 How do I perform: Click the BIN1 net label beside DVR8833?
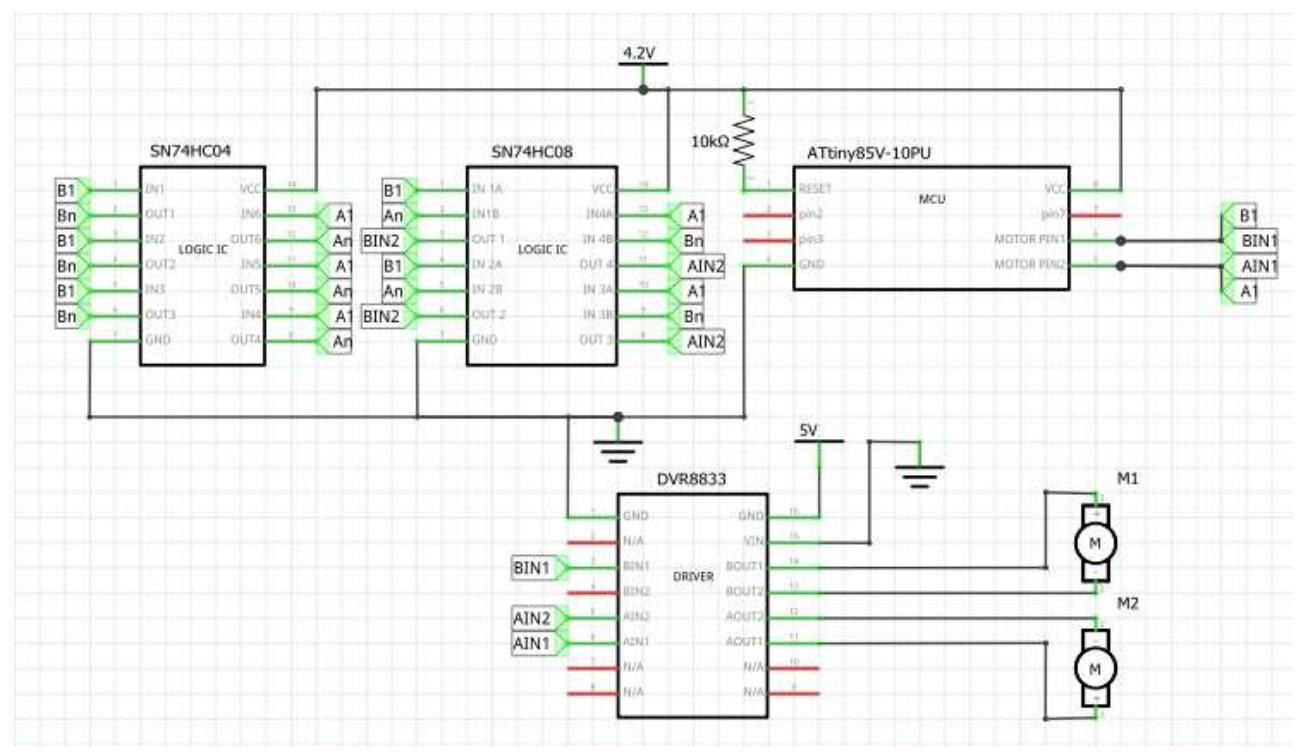pyautogui.click(x=539, y=567)
